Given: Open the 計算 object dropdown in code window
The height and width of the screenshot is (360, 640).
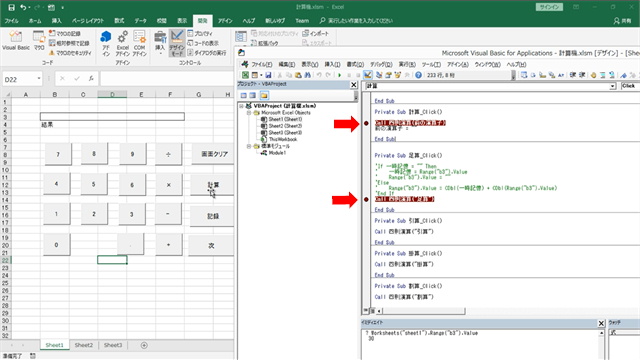Looking at the screenshot, I should [613, 86].
